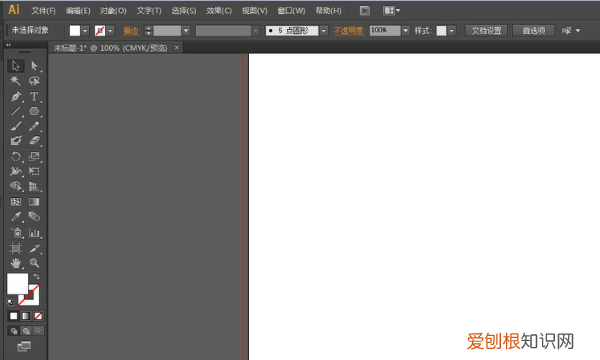The image size is (600, 360).
Task: Open the fill color dropdown arrow
Action: click(x=85, y=31)
